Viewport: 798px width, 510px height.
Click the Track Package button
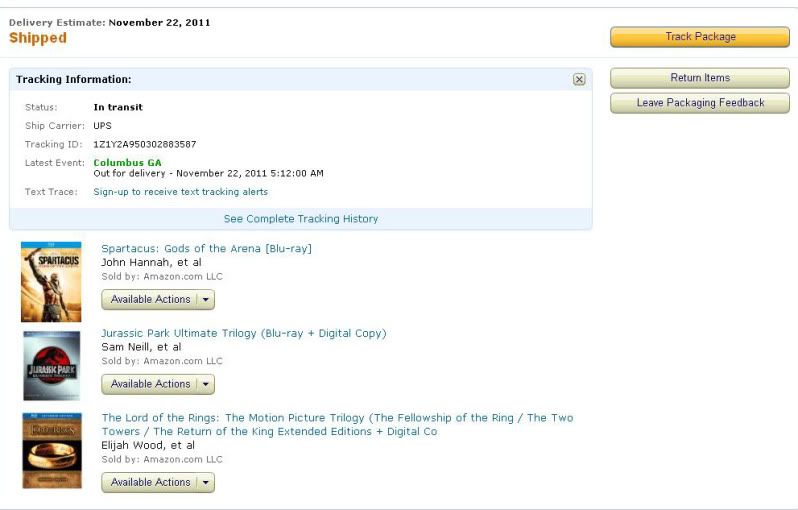point(700,37)
